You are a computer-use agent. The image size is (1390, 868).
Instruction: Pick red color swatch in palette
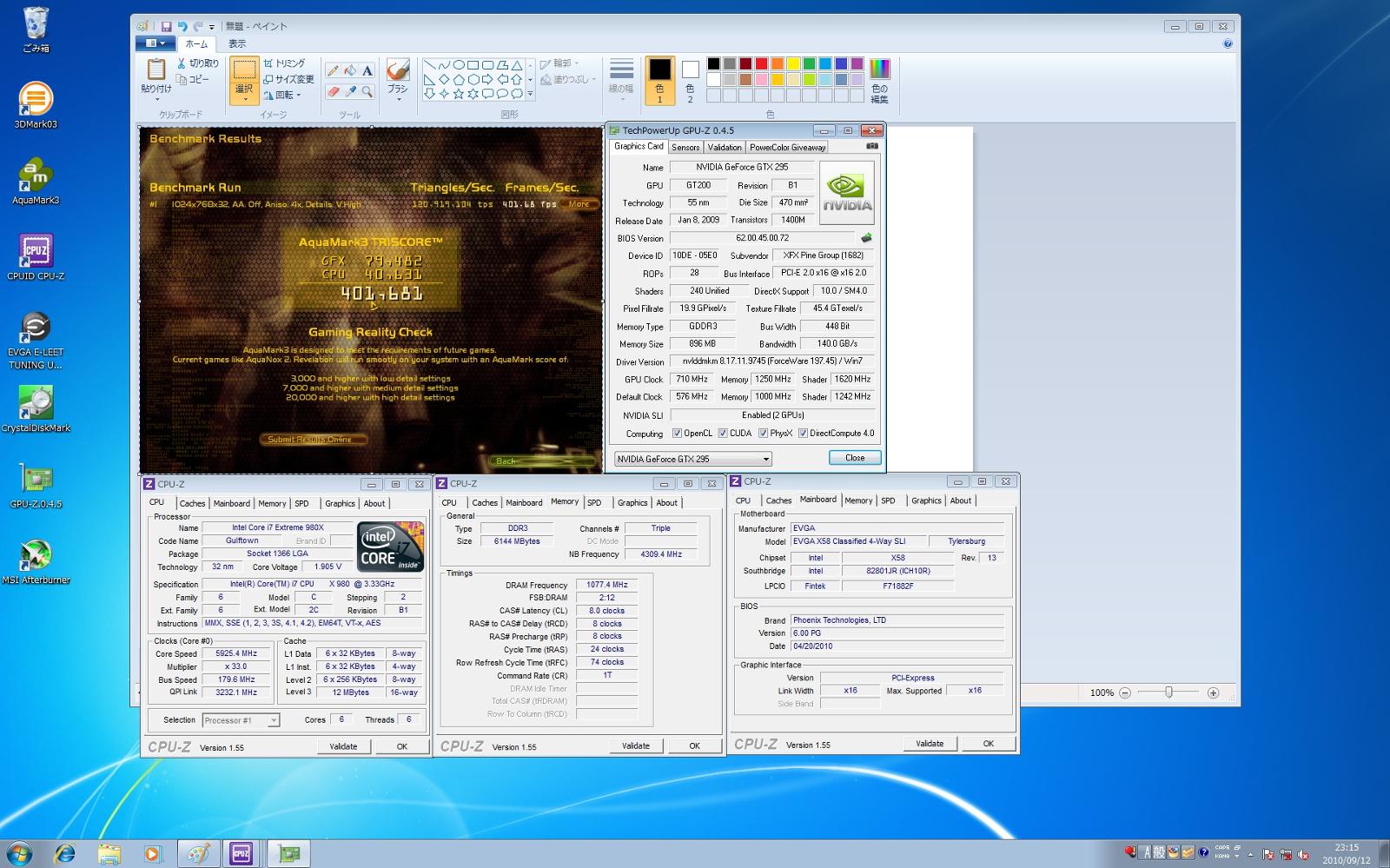point(761,63)
